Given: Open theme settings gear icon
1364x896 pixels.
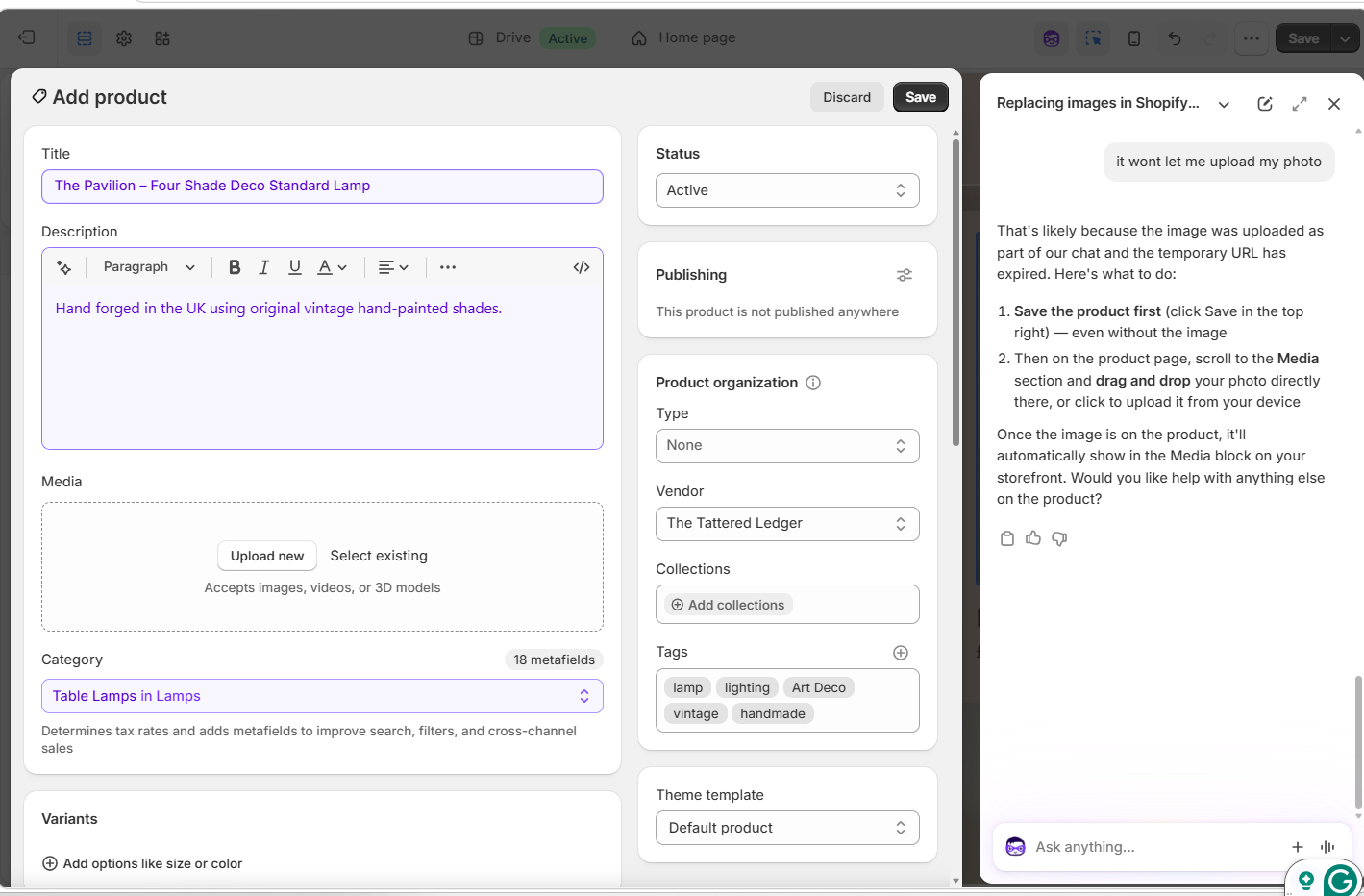Looking at the screenshot, I should pyautogui.click(x=124, y=38).
